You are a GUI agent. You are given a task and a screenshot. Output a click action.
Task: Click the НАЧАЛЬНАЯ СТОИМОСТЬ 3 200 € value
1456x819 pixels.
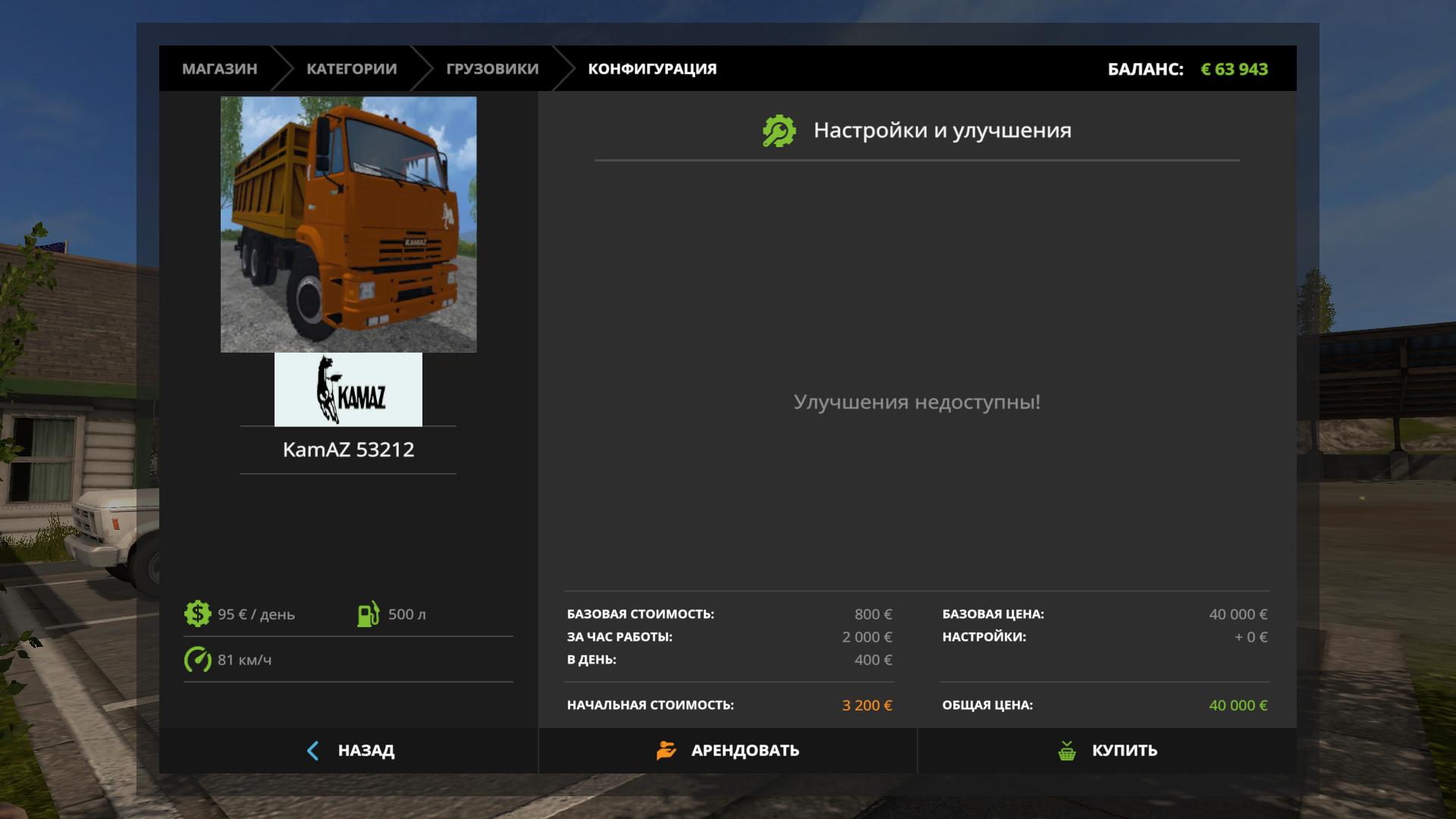pyautogui.click(x=867, y=705)
